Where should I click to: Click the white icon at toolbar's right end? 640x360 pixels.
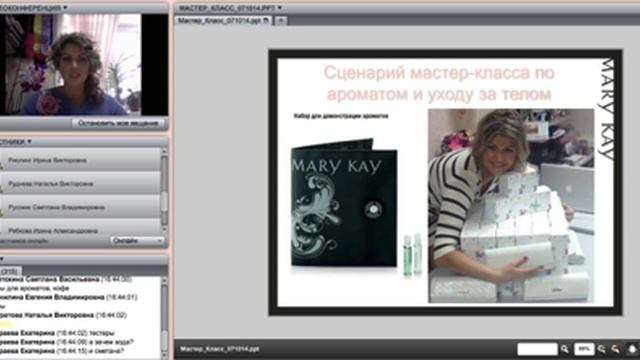click(x=632, y=349)
